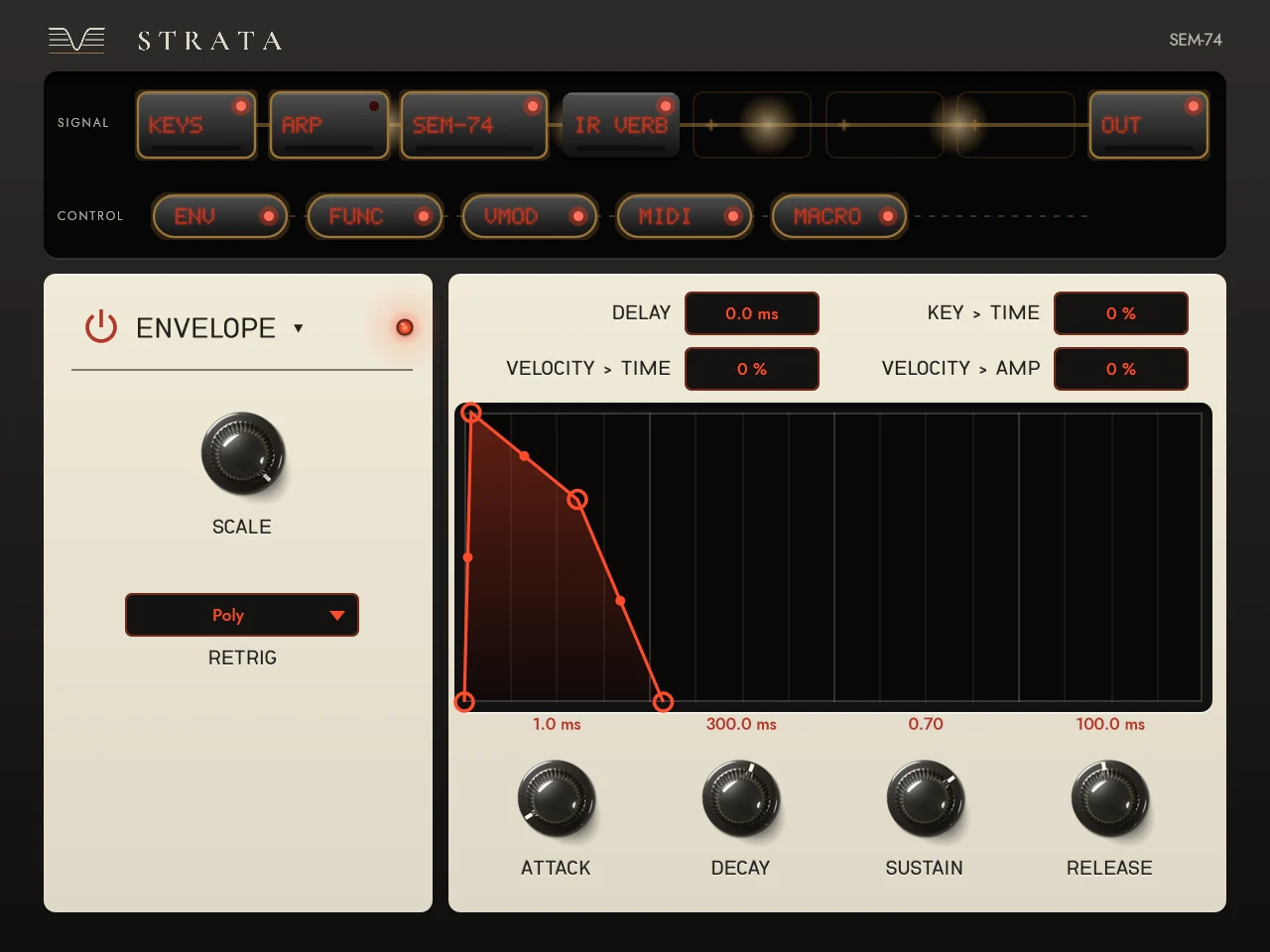Select the OUT signal module

coord(1149,125)
